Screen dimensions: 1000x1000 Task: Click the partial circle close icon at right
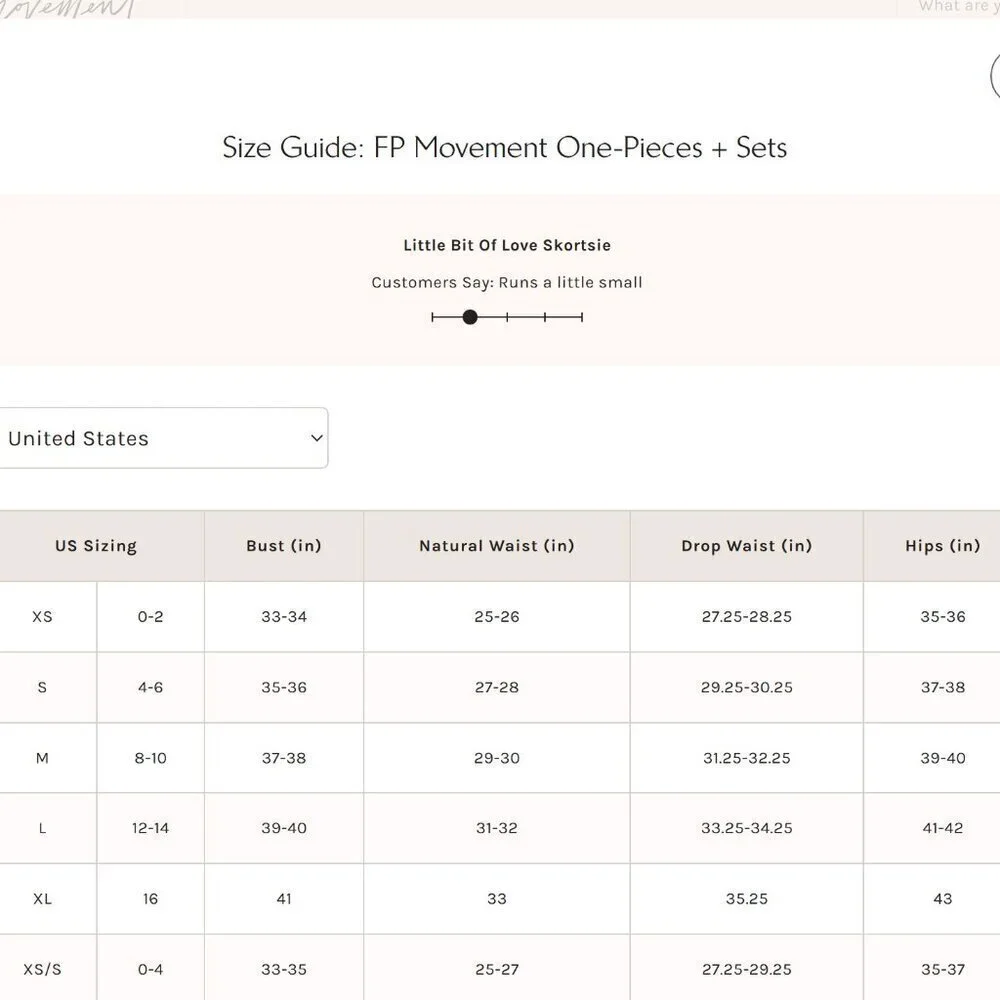(x=995, y=77)
